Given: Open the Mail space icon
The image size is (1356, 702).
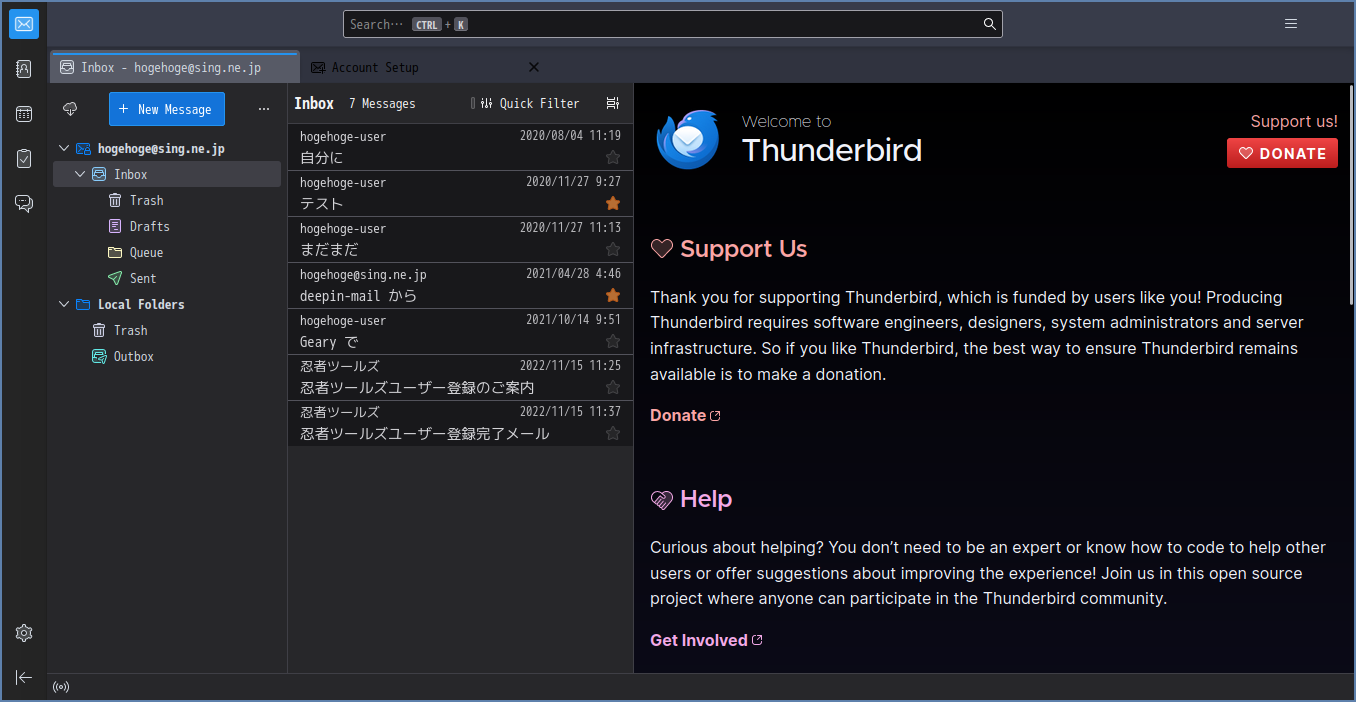Looking at the screenshot, I should coord(24,24).
